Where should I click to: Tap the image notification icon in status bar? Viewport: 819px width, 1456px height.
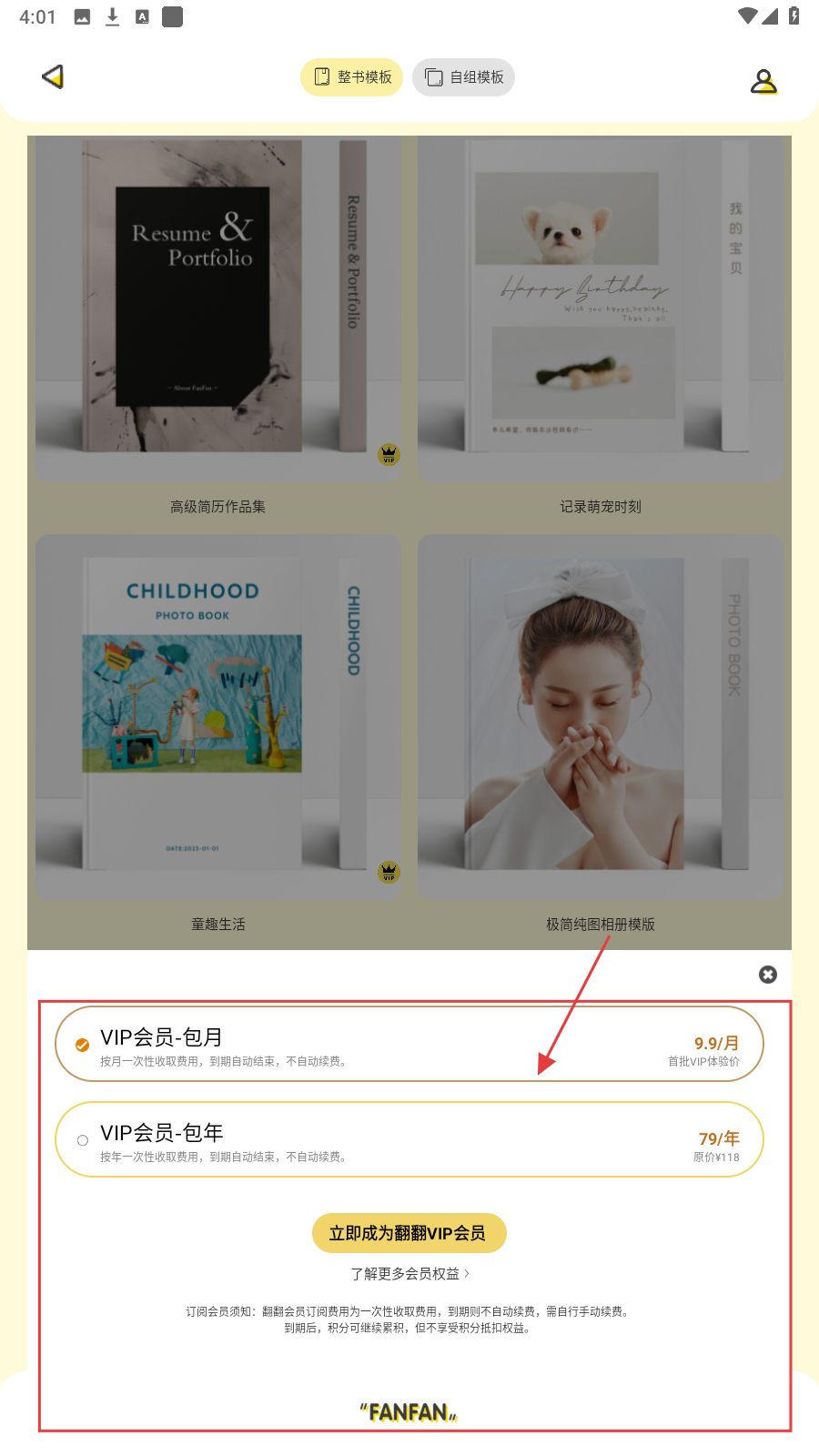pos(82,17)
